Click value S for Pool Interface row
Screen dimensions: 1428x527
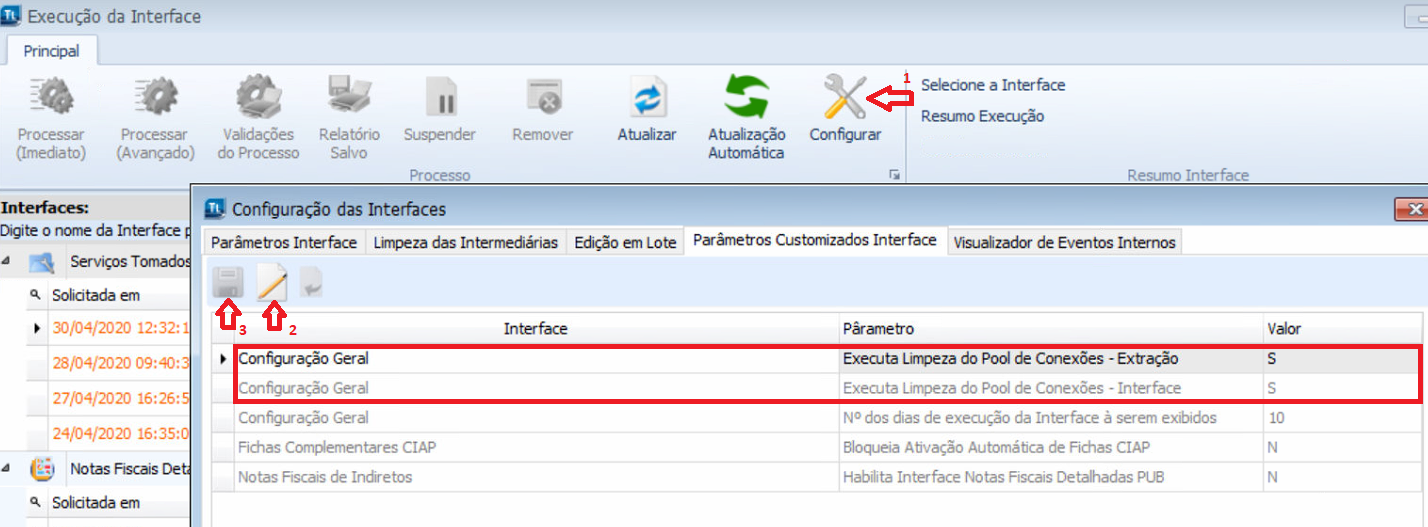tap(1342, 388)
